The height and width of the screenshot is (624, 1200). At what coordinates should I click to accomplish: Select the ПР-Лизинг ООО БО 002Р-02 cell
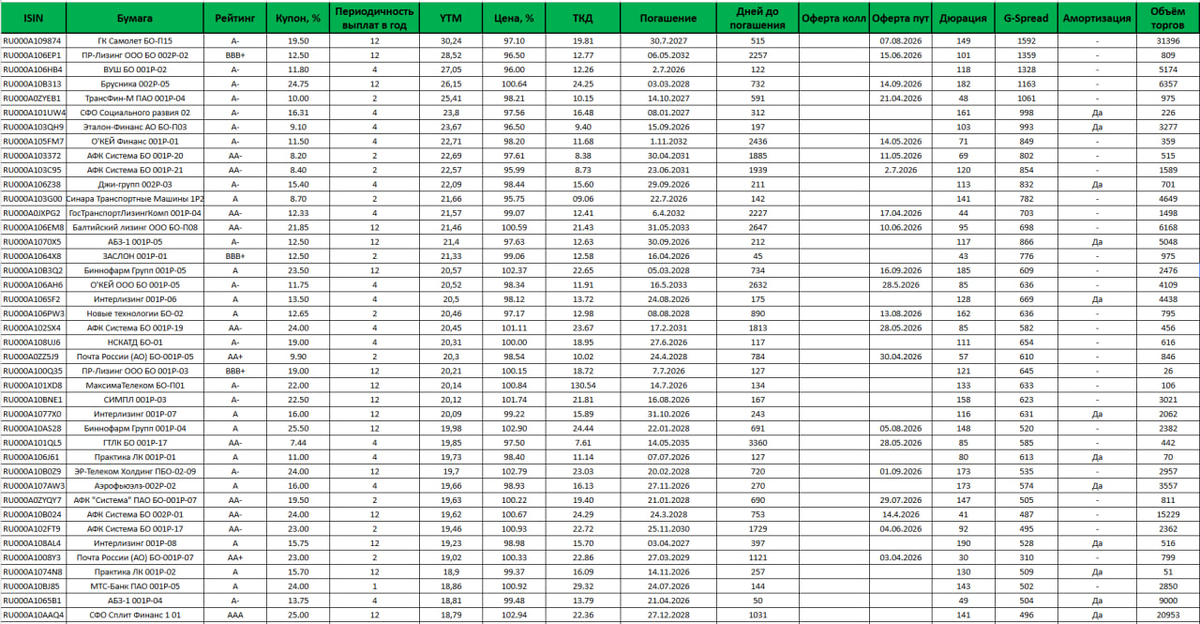[x=135, y=55]
